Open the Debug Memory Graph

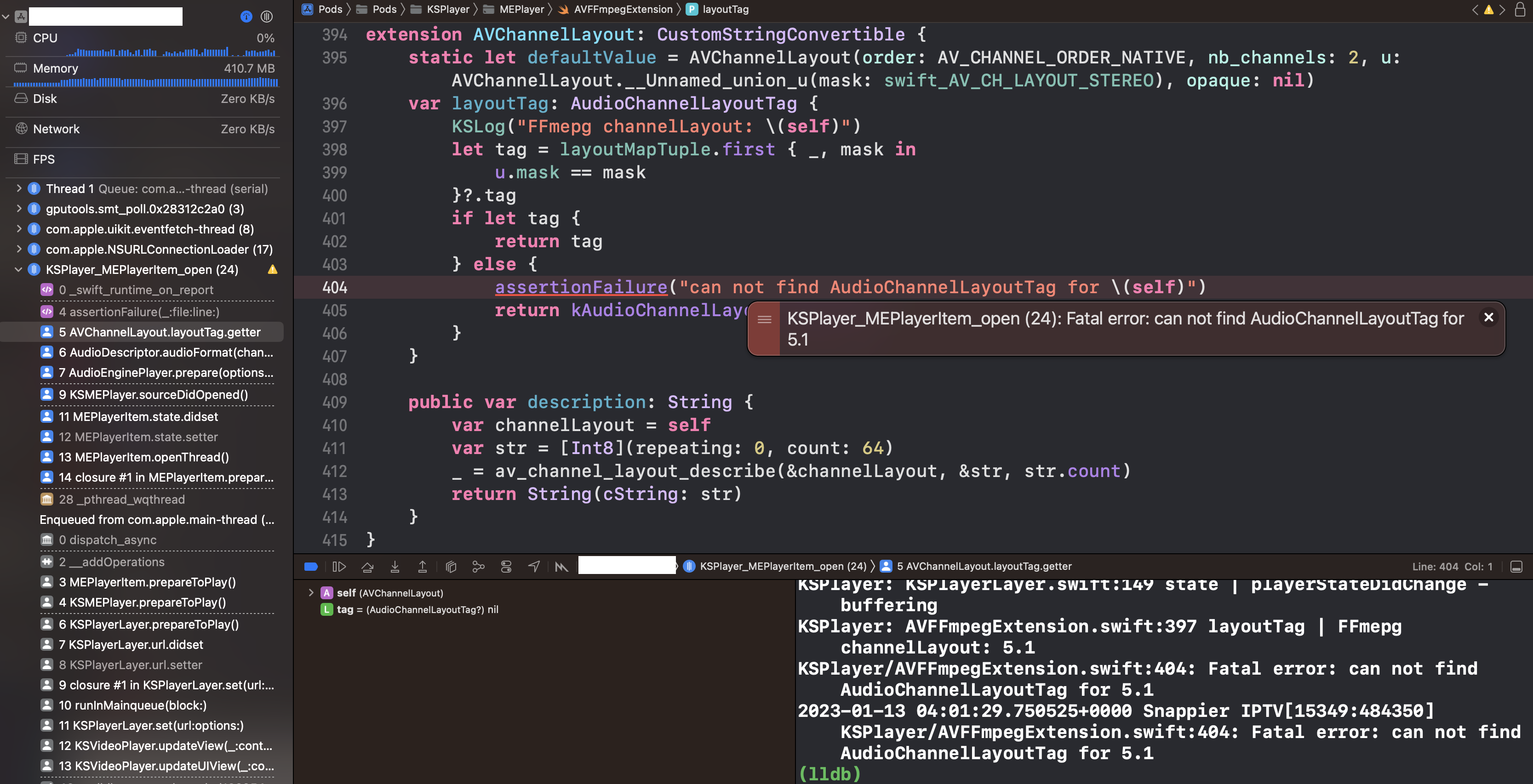[479, 566]
